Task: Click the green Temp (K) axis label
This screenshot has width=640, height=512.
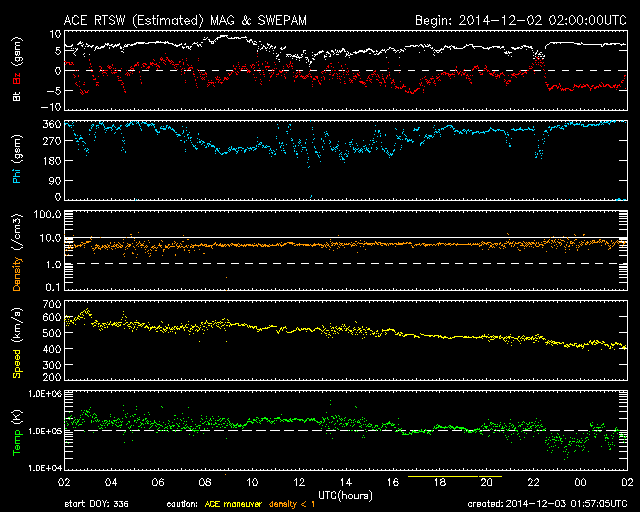Action: click(x=16, y=429)
